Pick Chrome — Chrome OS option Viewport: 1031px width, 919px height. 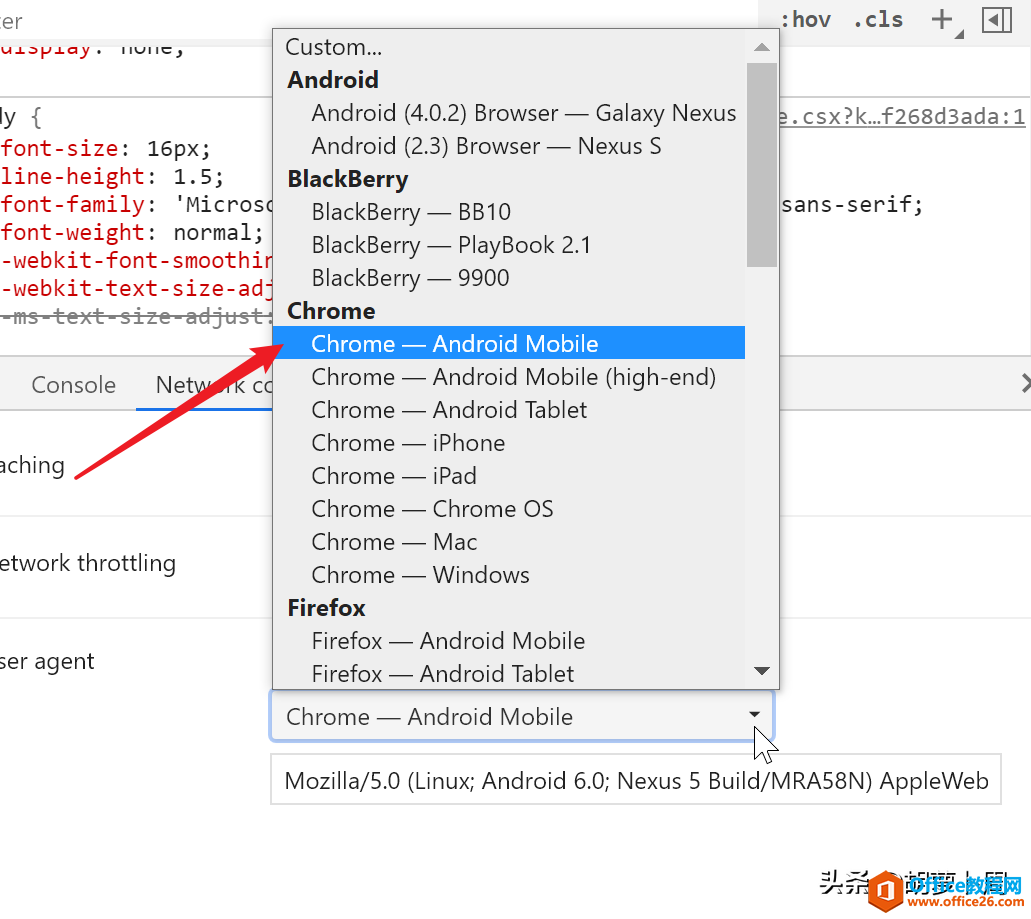(x=508, y=509)
